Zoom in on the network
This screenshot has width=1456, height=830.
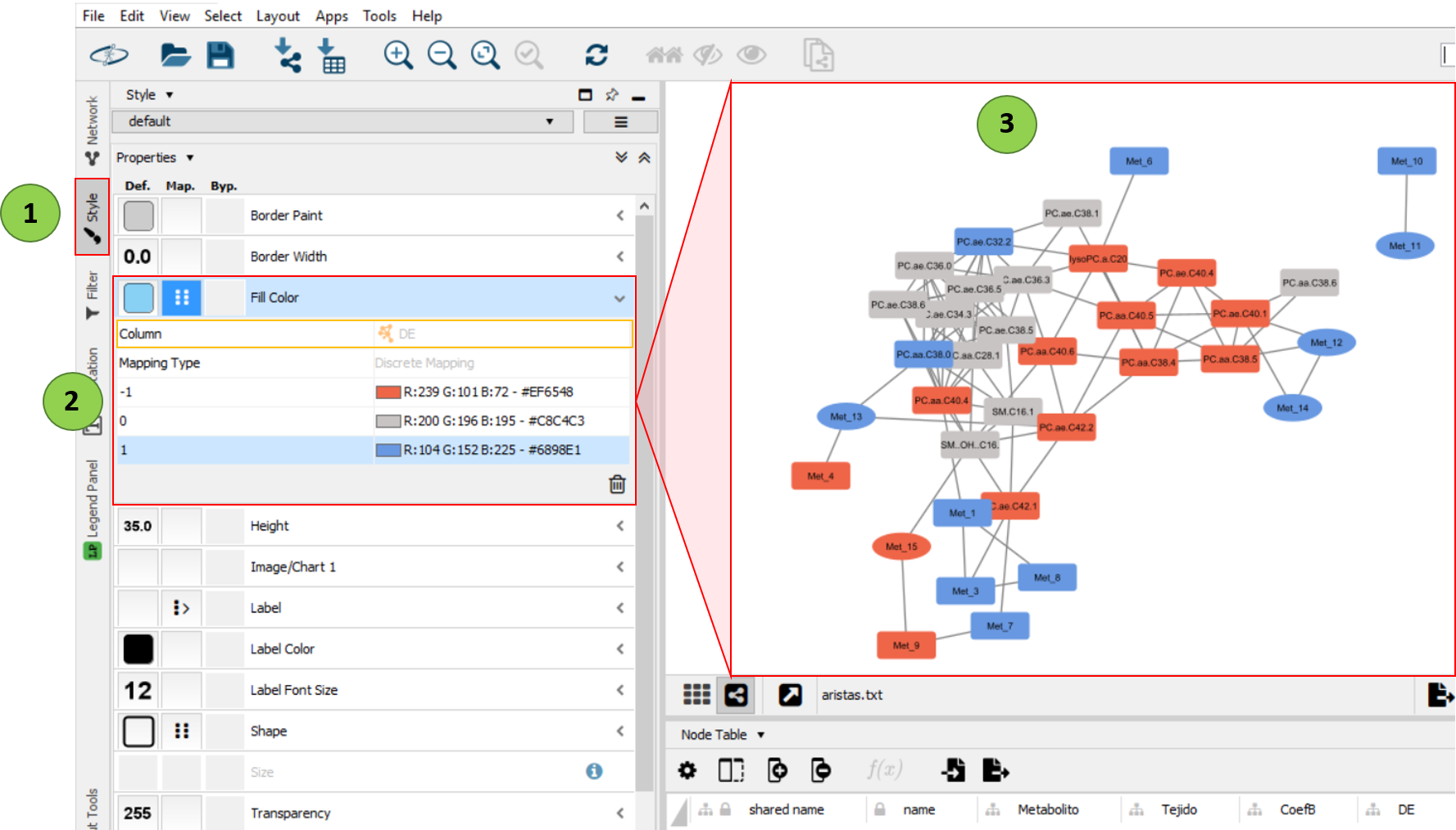(x=398, y=55)
